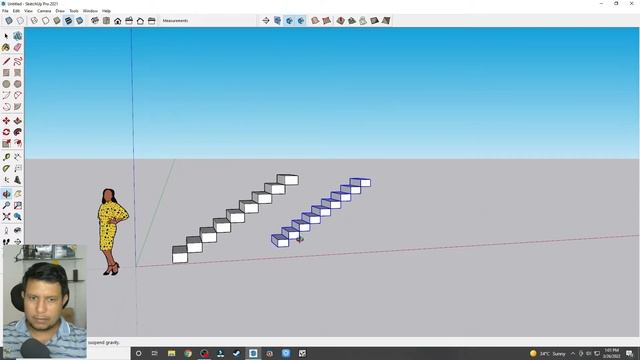
Task: Select the Arc tool
Action: (6, 96)
